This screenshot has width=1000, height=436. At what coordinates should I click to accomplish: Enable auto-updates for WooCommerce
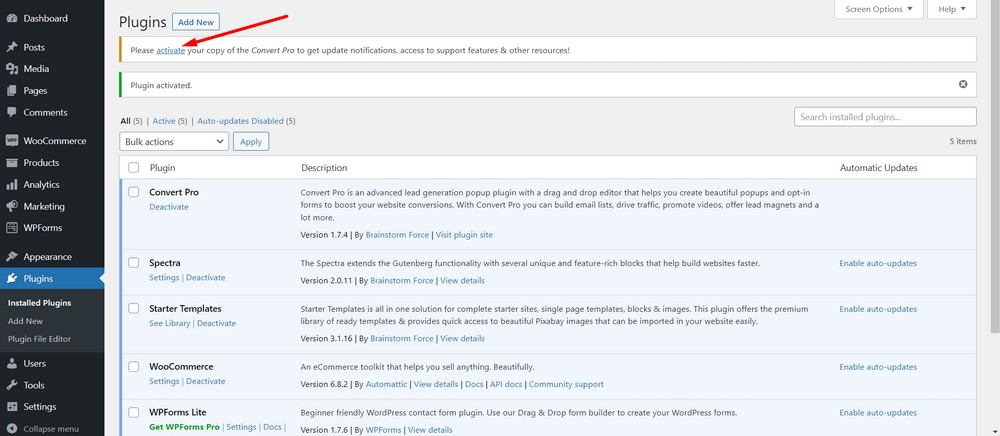point(878,367)
